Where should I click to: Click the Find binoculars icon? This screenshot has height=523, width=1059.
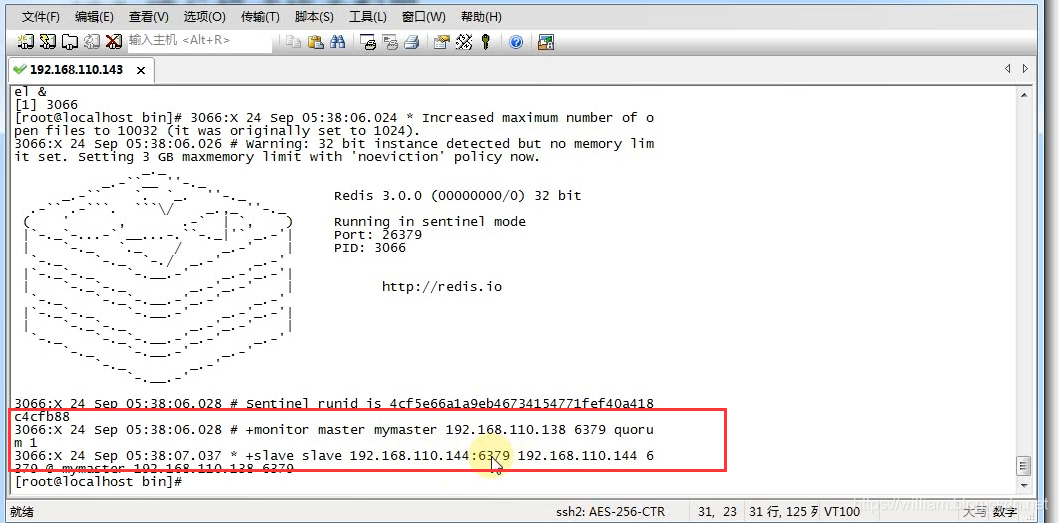pos(338,42)
